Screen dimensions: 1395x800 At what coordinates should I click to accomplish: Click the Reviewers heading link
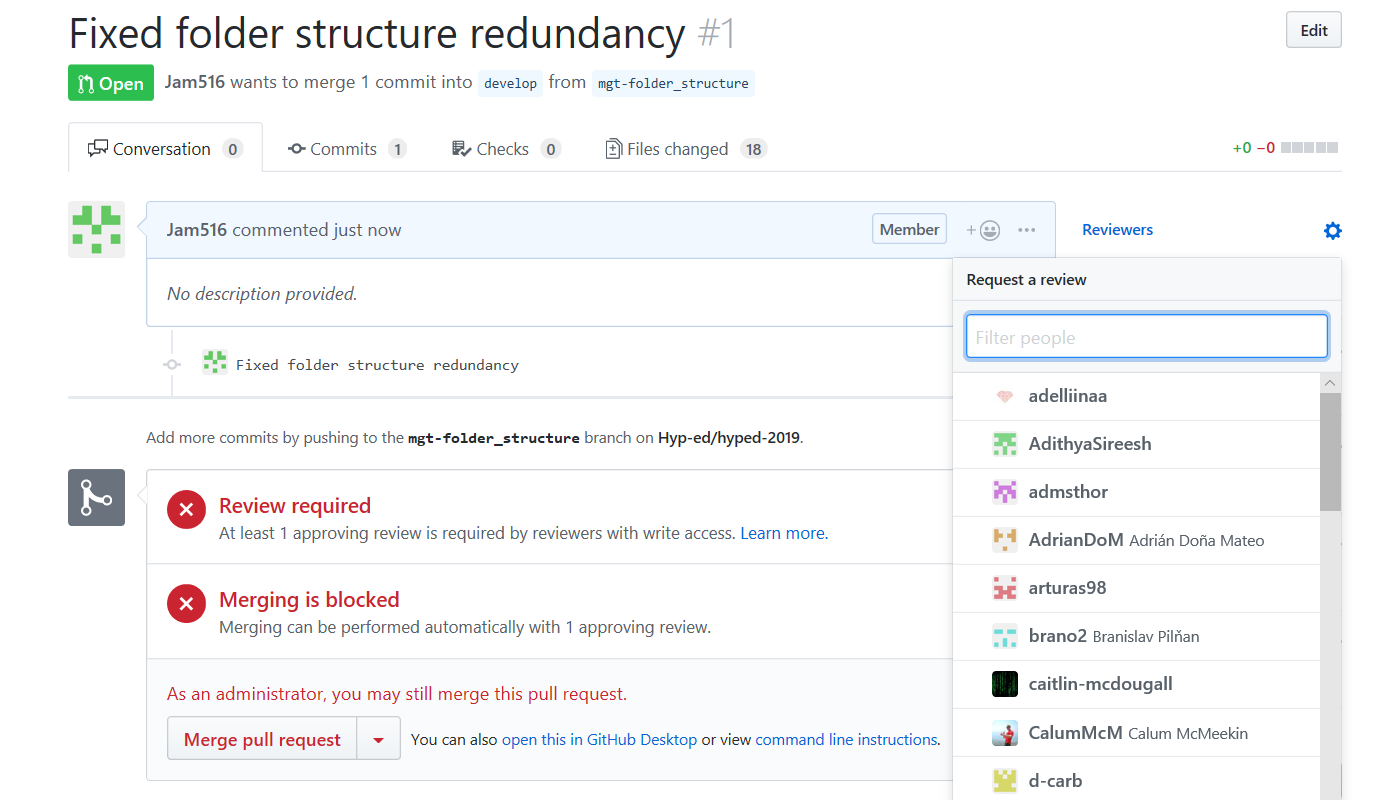[1117, 230]
